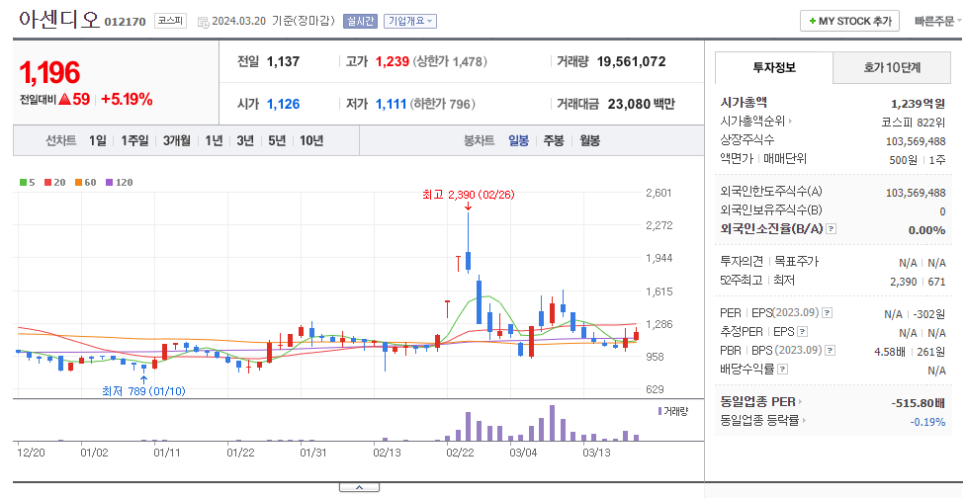Click the +5.19% change rate
The height and width of the screenshot is (498, 966).
point(127,99)
